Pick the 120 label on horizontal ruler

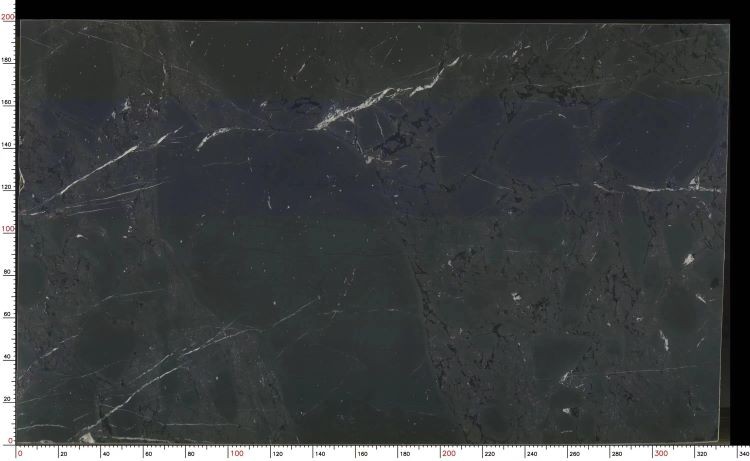[277, 453]
